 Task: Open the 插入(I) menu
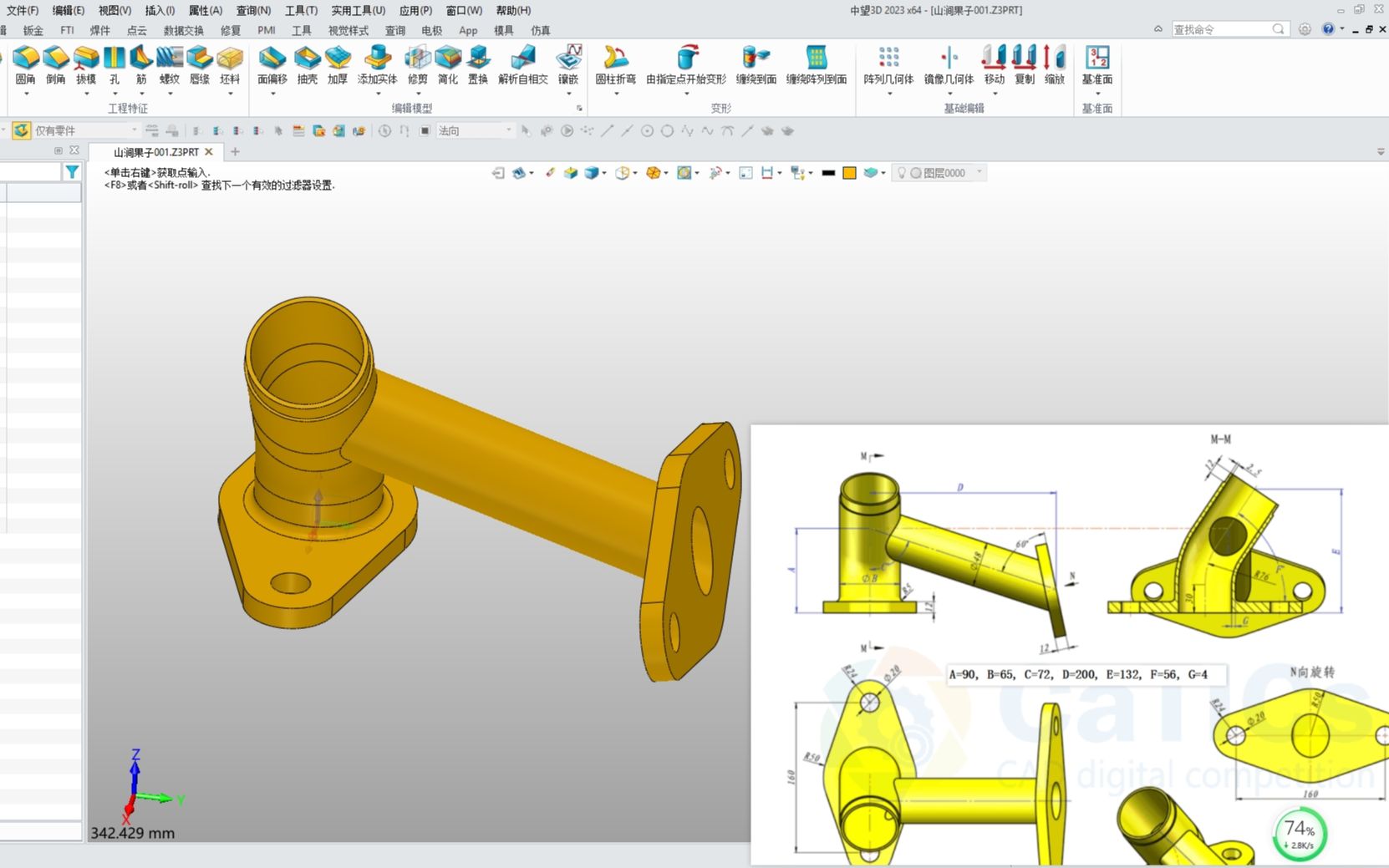[x=159, y=10]
